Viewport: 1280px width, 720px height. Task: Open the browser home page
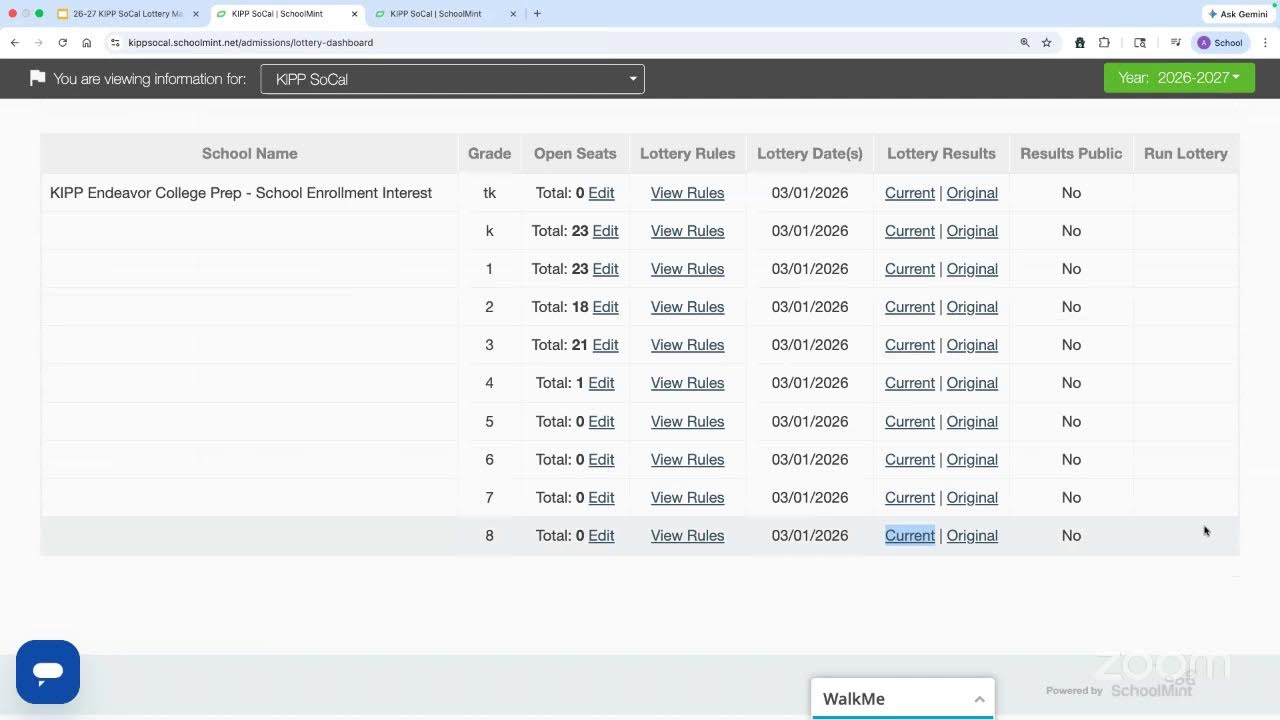87,43
